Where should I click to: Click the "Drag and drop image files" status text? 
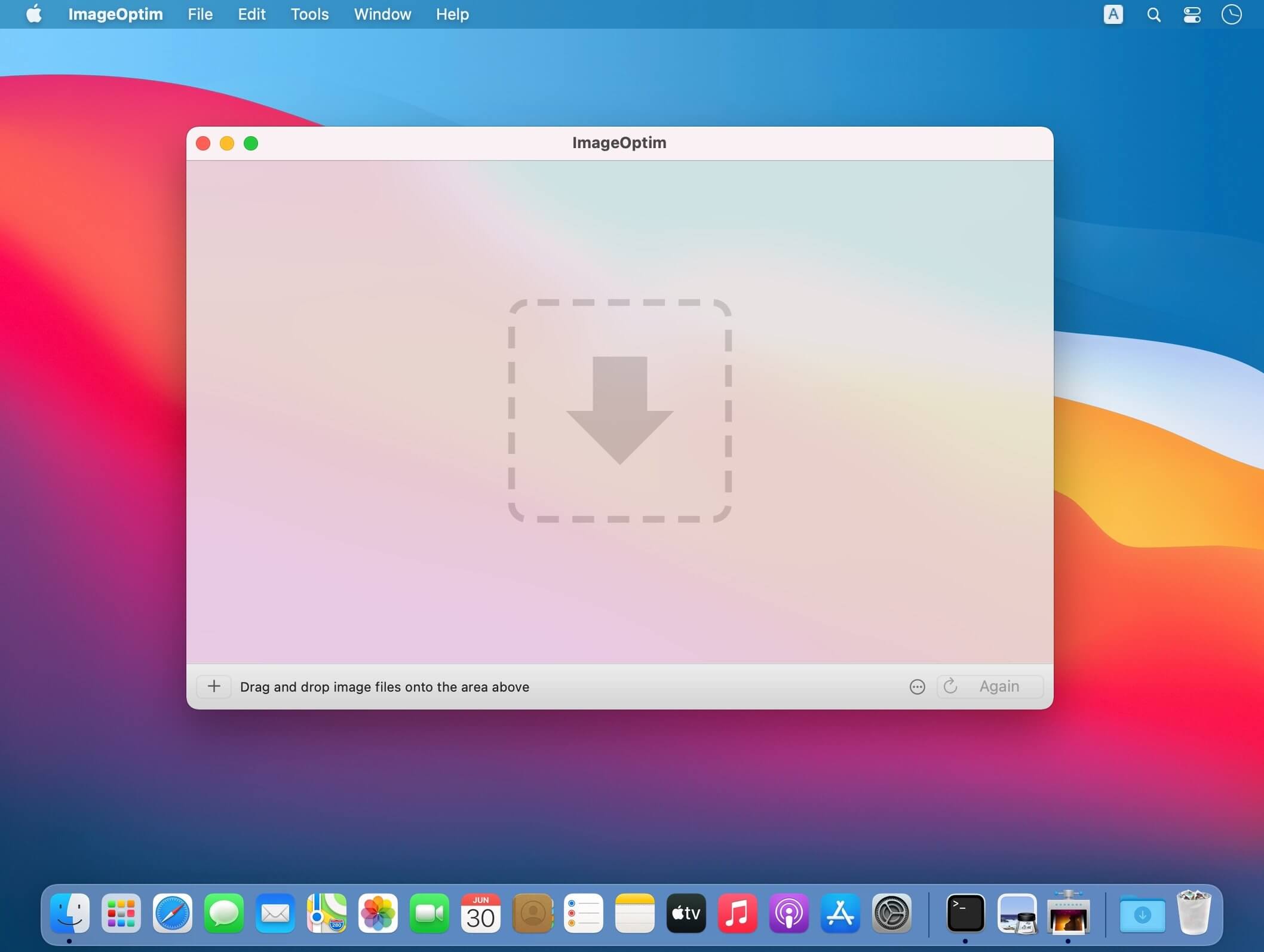pyautogui.click(x=385, y=687)
